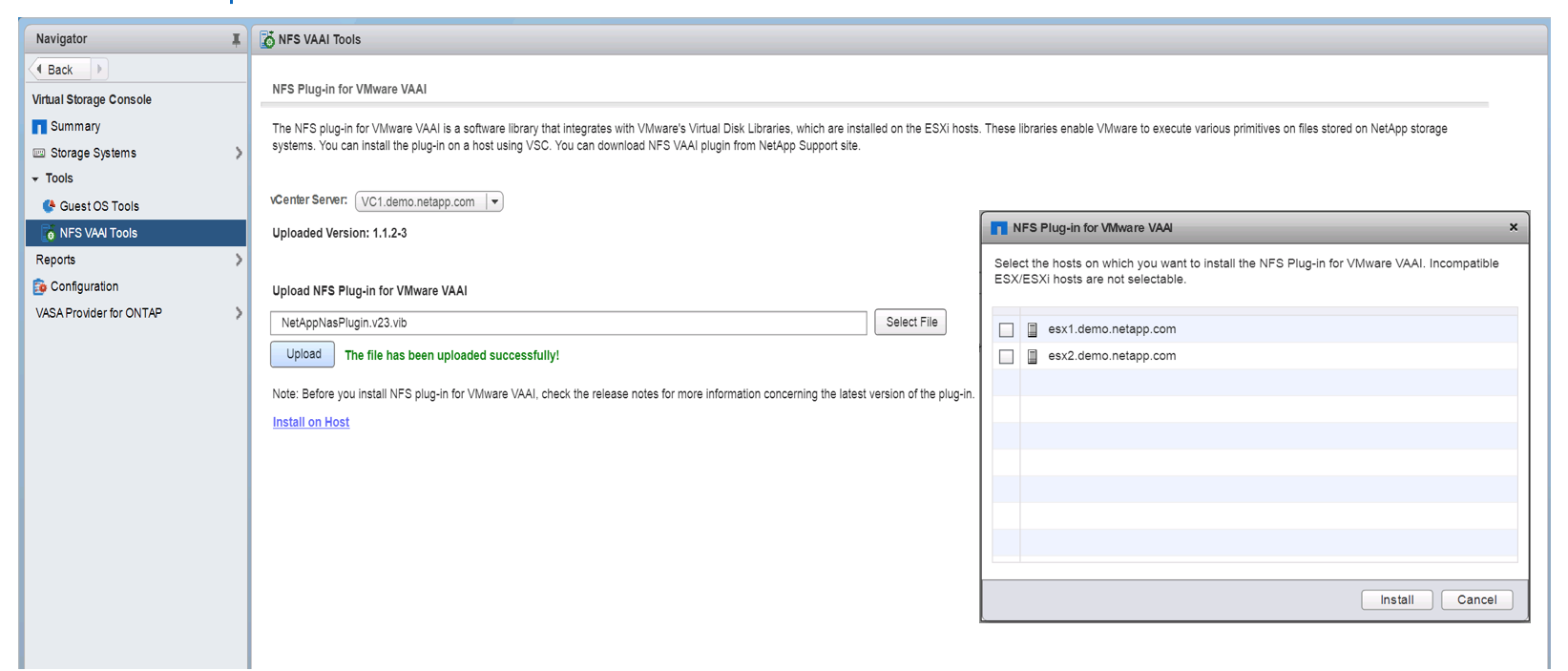Follow the Install on Host link
Viewport: 1568px width, 671px height.
tap(311, 422)
